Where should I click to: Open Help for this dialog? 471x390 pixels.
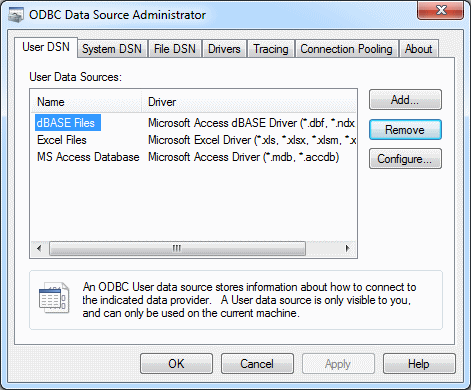(419, 364)
